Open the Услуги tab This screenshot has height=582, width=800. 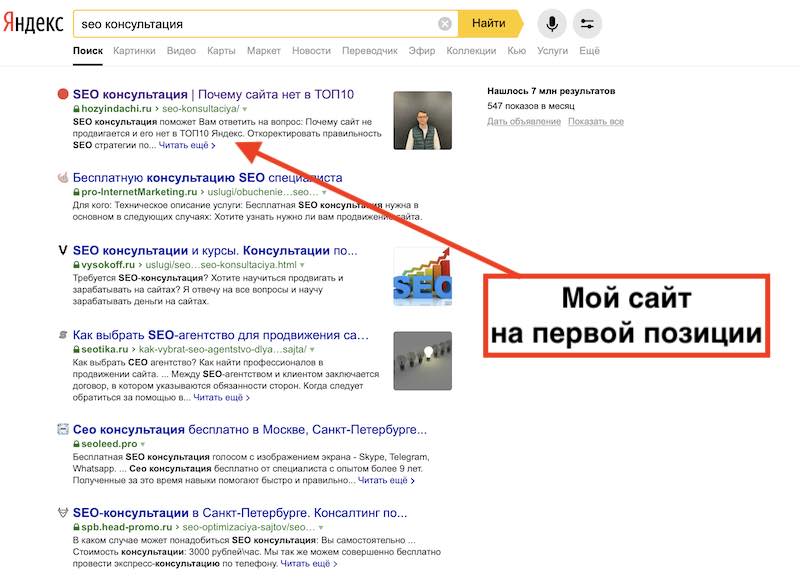coord(552,50)
